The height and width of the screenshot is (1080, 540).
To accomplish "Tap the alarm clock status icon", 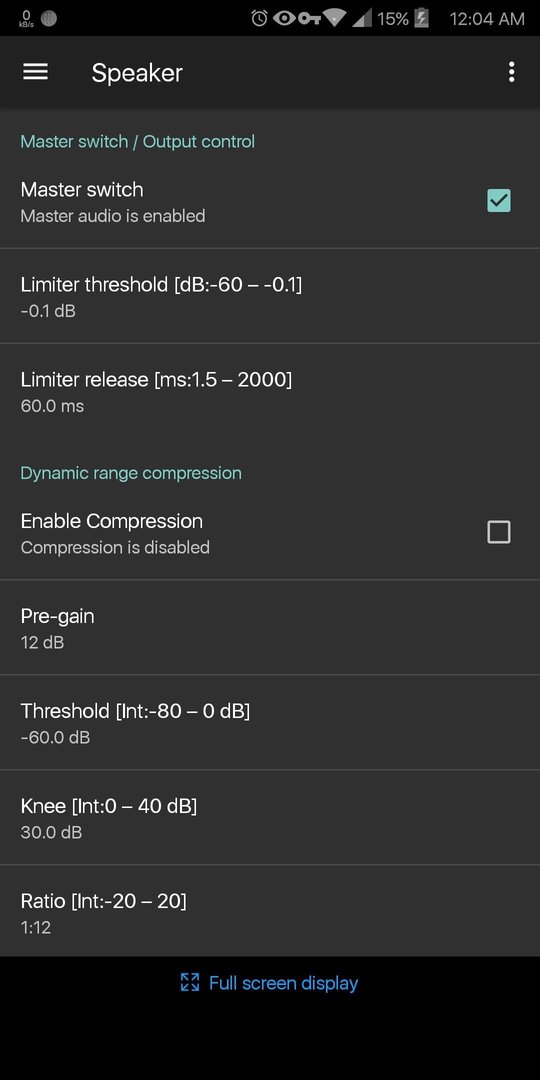I will pyautogui.click(x=259, y=19).
